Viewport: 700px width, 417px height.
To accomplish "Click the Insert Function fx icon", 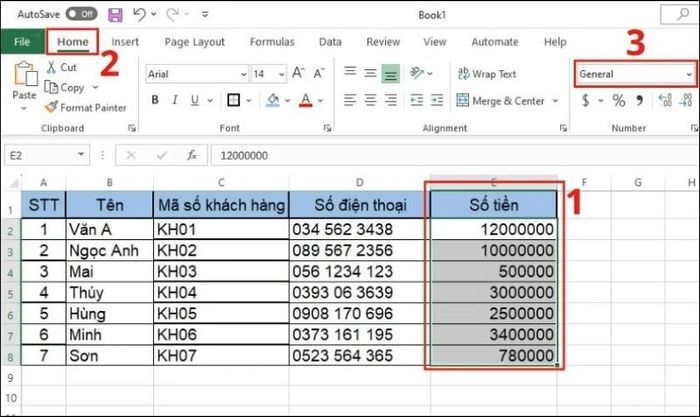I will tap(192, 155).
